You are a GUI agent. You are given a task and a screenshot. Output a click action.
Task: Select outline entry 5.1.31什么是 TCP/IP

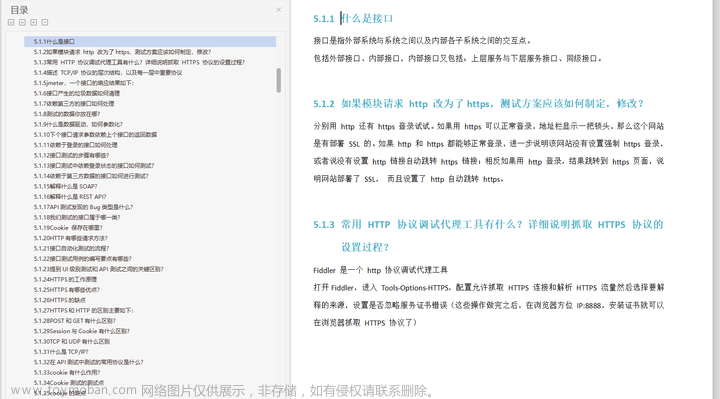point(61,351)
